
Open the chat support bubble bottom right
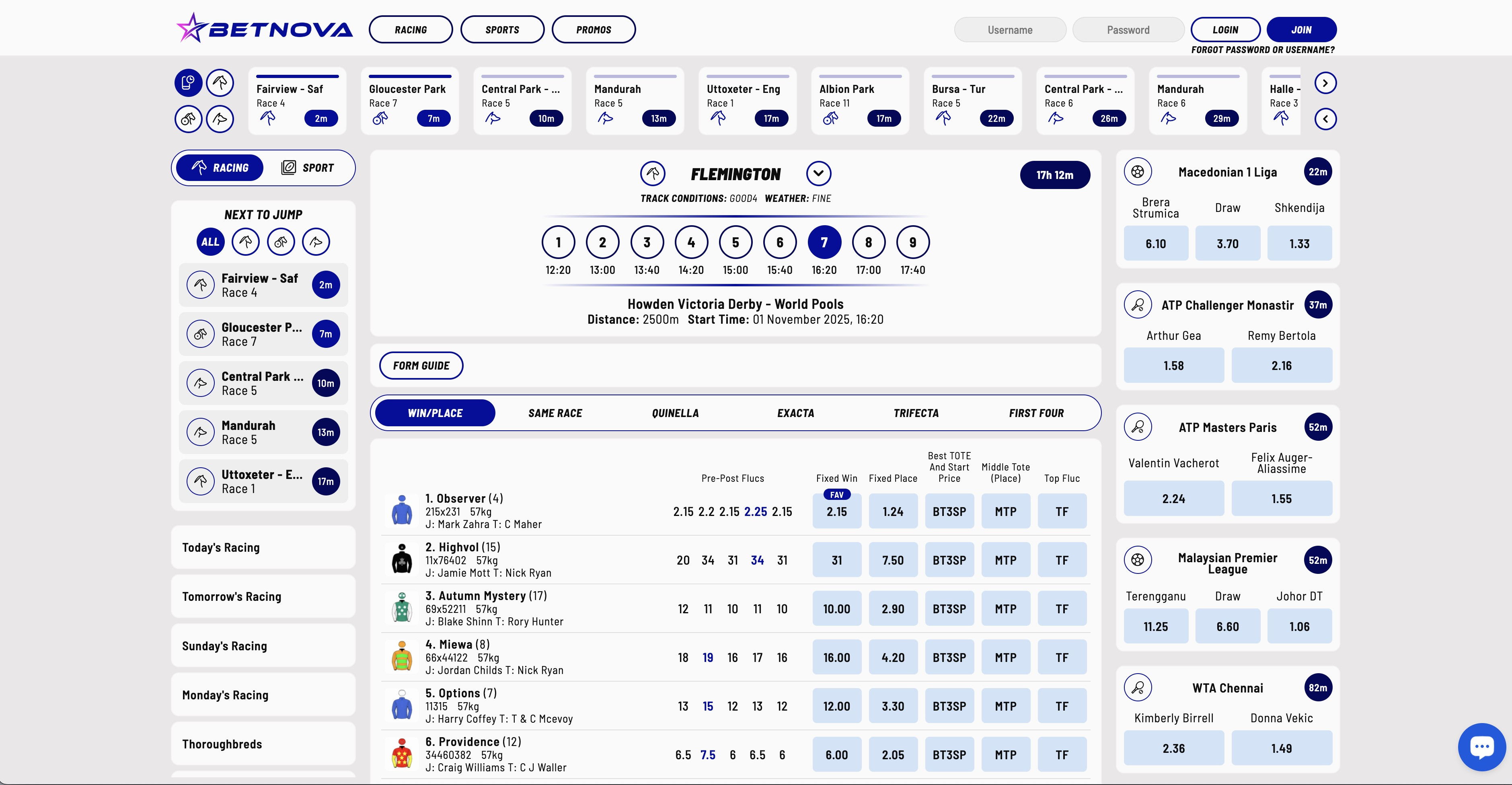[1481, 746]
